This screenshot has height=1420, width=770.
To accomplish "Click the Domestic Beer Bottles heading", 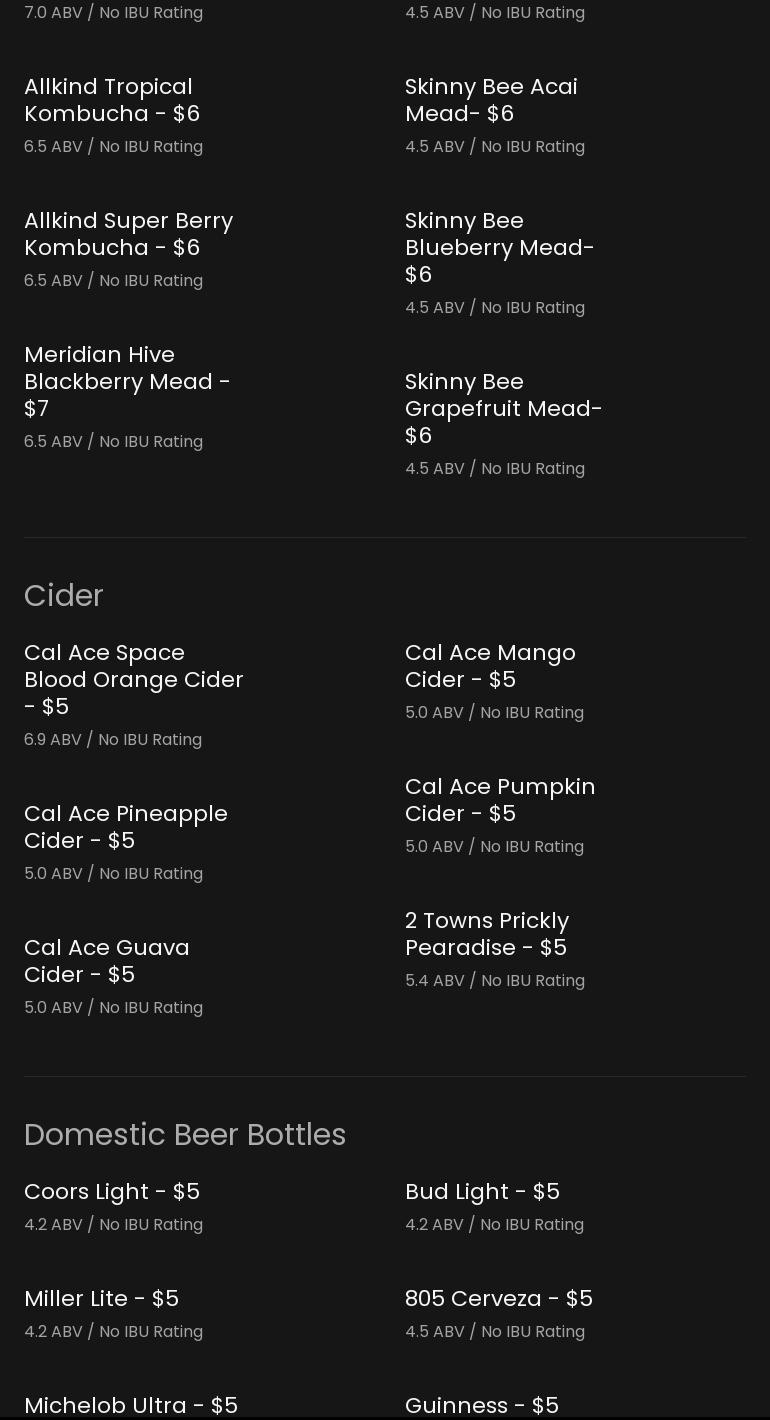I will 185,1135.
